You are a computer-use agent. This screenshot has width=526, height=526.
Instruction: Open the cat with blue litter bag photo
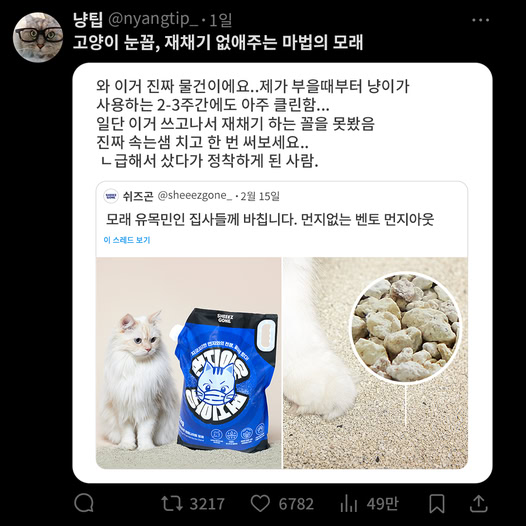(x=189, y=363)
